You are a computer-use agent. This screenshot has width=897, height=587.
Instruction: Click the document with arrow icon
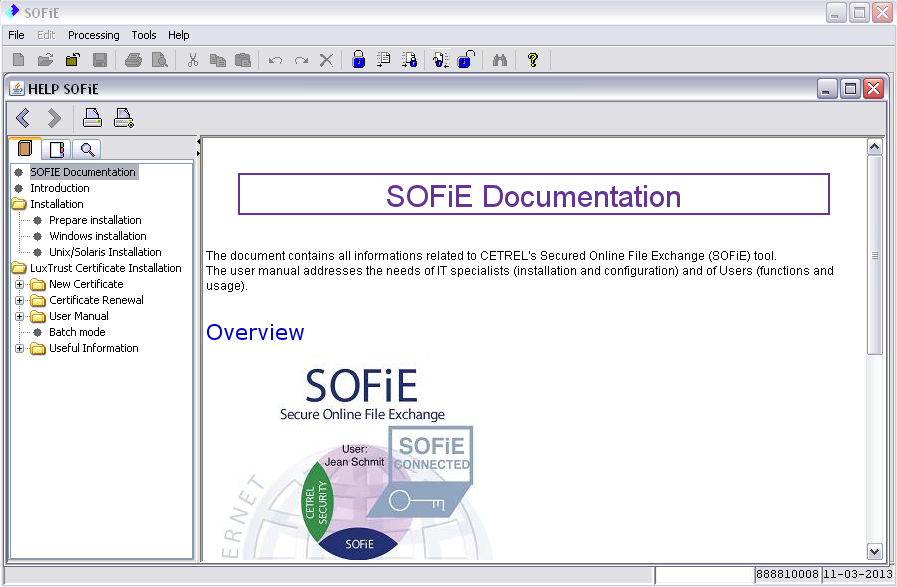pos(384,60)
